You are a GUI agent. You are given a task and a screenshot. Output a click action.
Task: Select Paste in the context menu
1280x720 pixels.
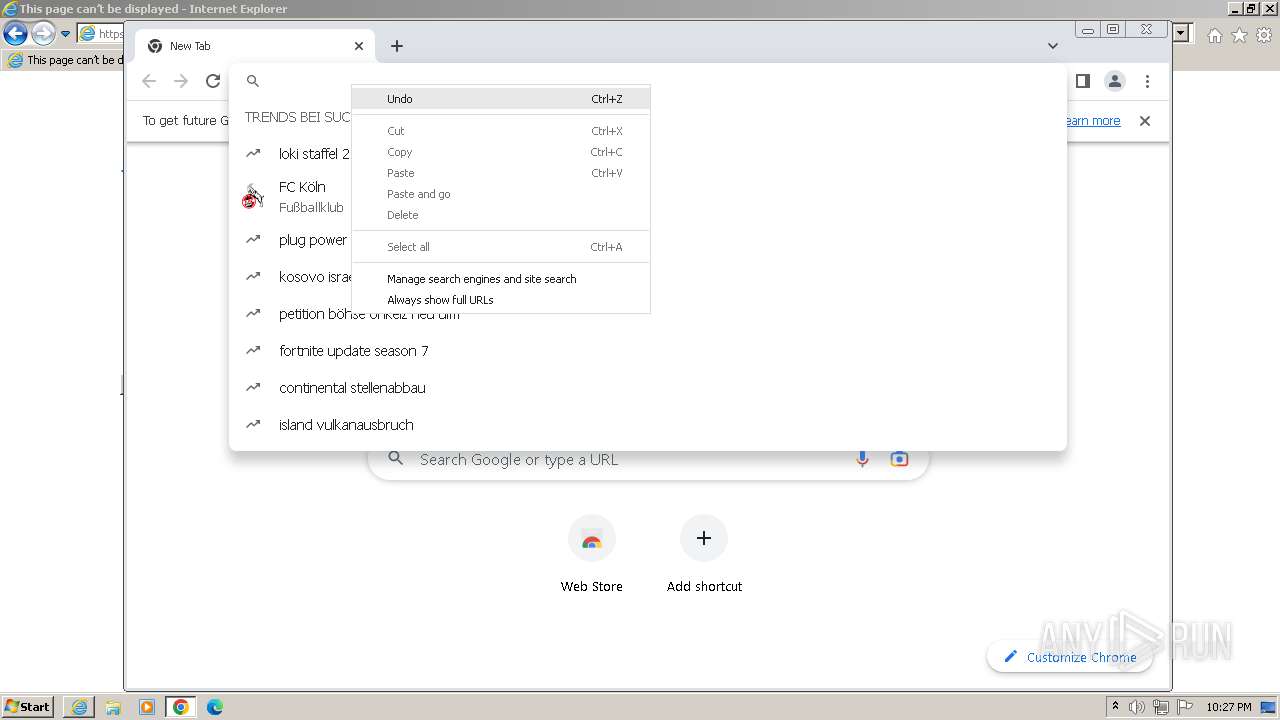501,173
